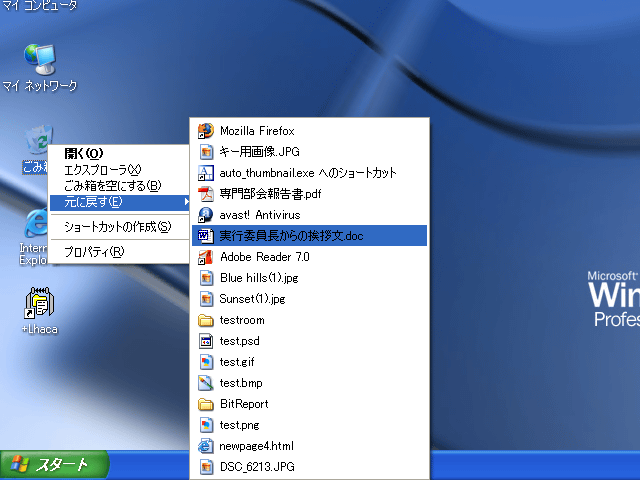Click the image icon for Blue hills(1).jpg

point(206,278)
